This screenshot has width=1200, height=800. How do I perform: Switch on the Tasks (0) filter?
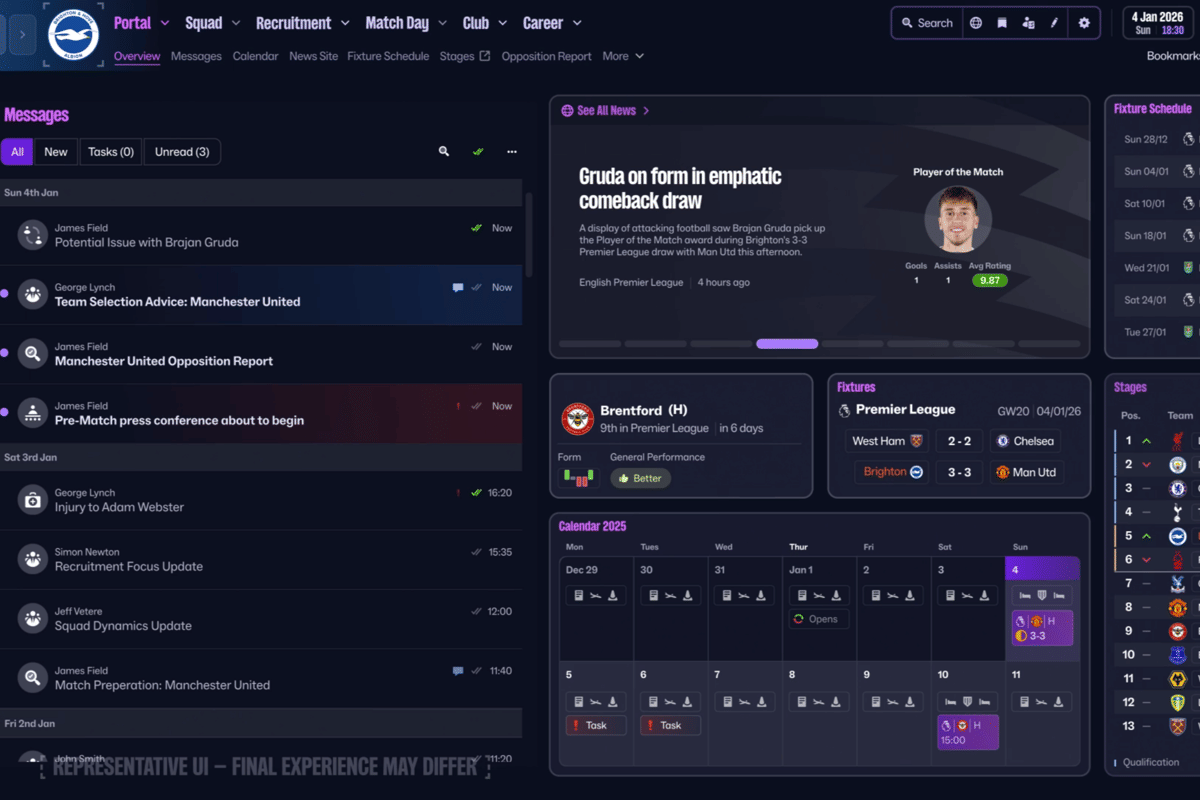(x=110, y=151)
